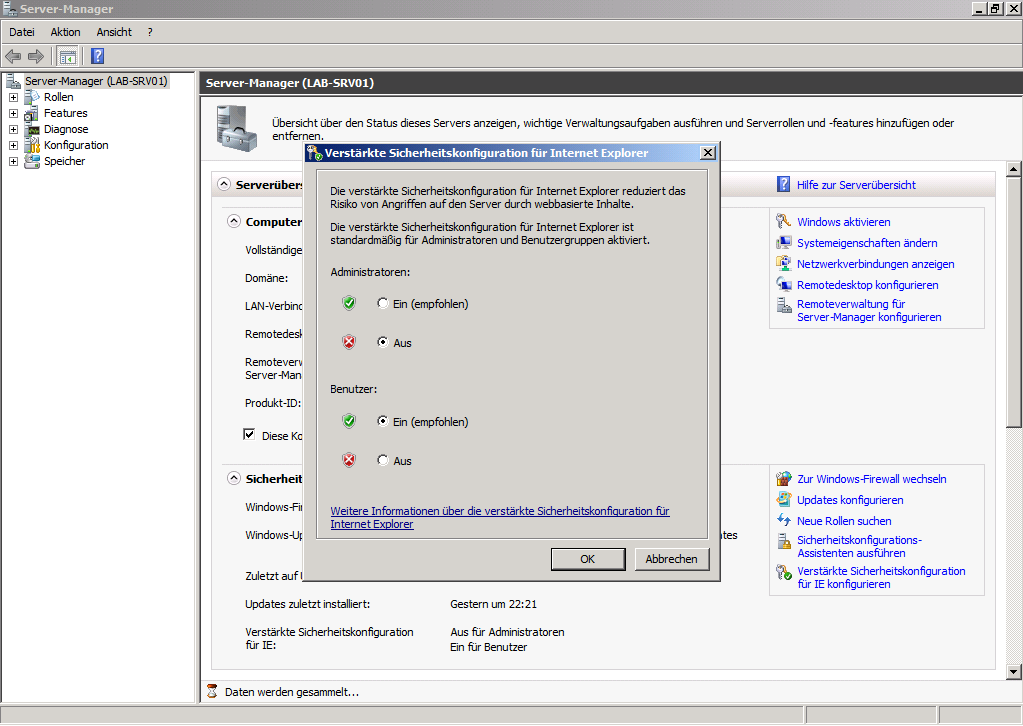Select Aus option under Administratoren

pyautogui.click(x=383, y=343)
